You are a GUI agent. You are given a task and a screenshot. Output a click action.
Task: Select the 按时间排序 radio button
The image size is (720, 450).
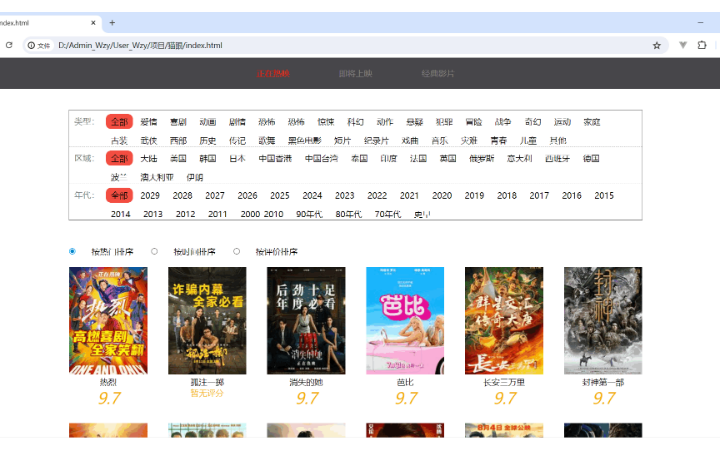coord(154,251)
